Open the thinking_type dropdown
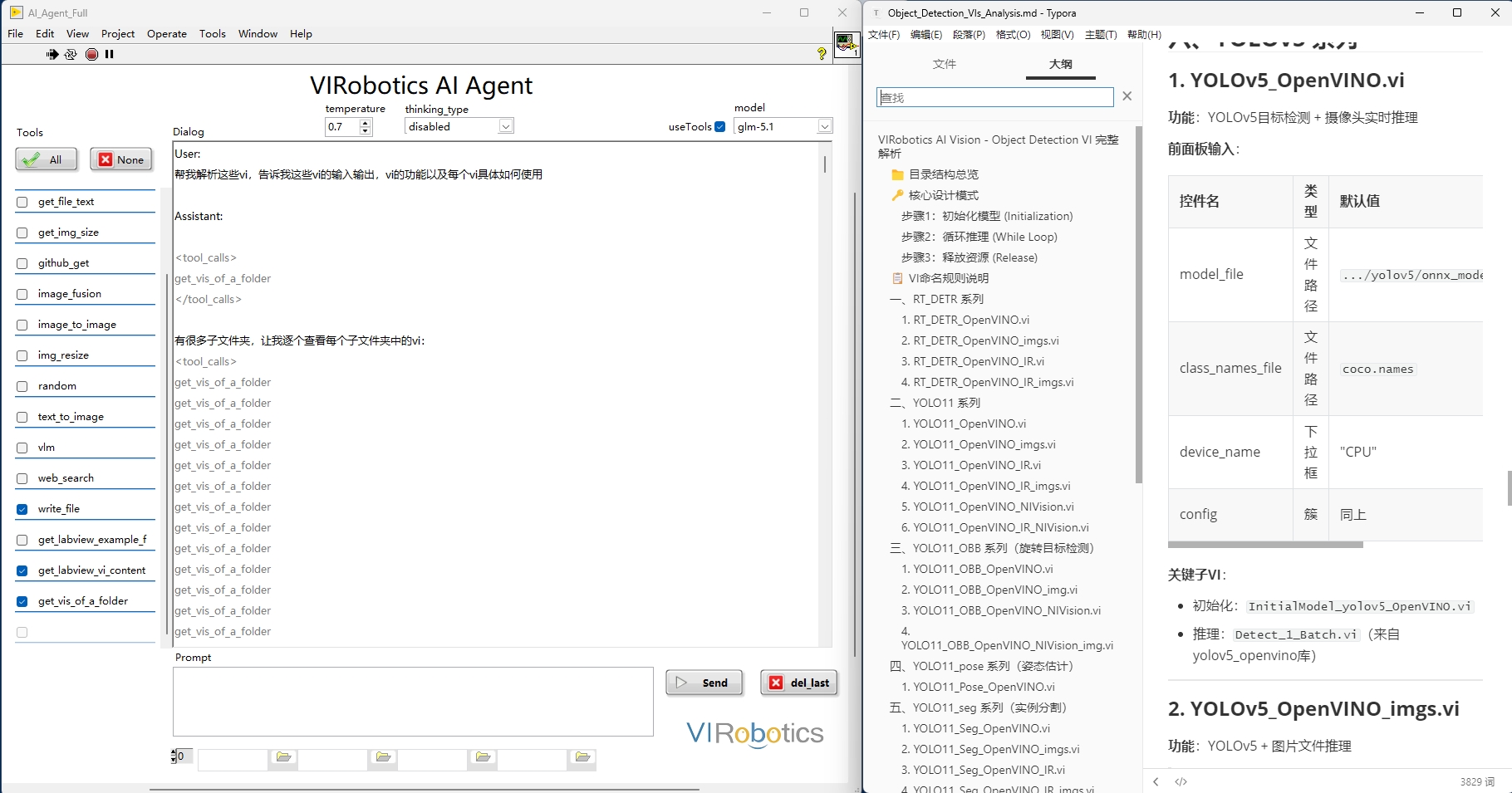This screenshot has height=793, width=1512. [505, 126]
